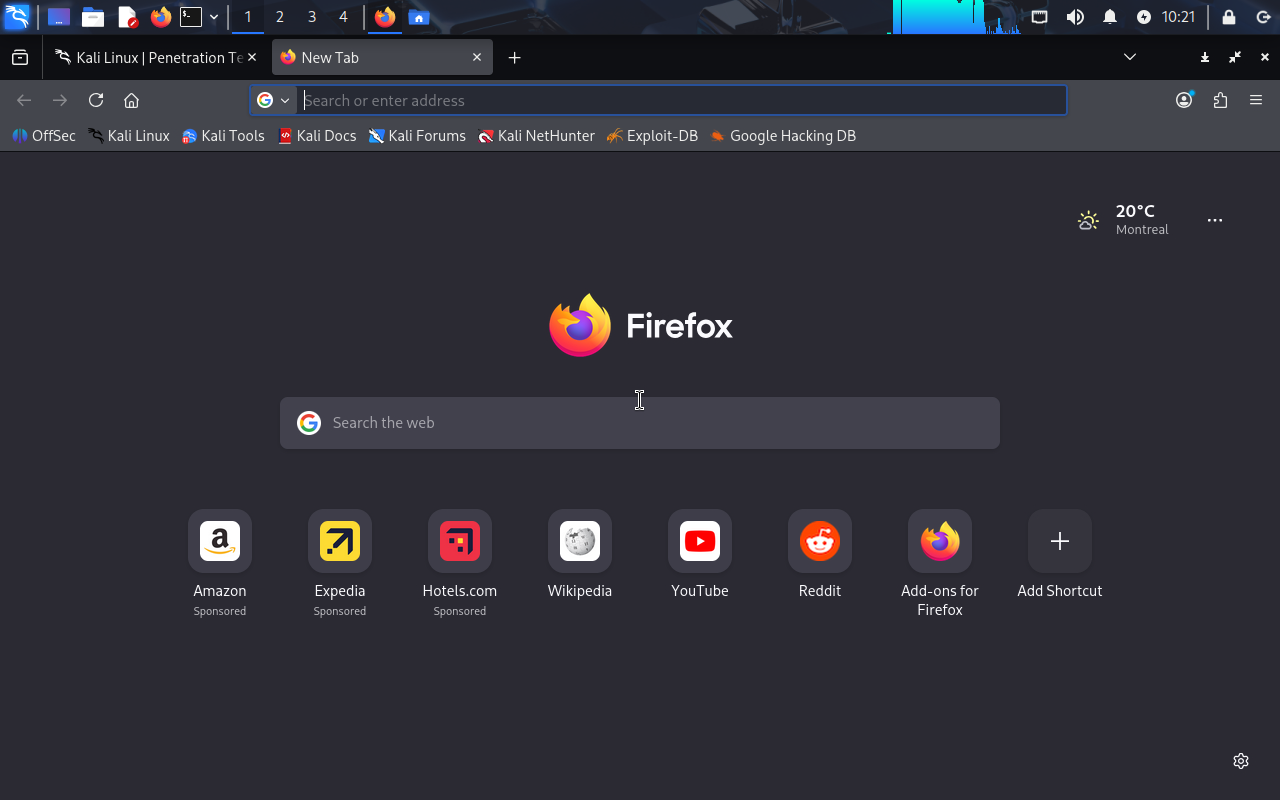Screen dimensions: 1280x800
Task: Expand the list all tabs chevron
Action: coord(1130,57)
